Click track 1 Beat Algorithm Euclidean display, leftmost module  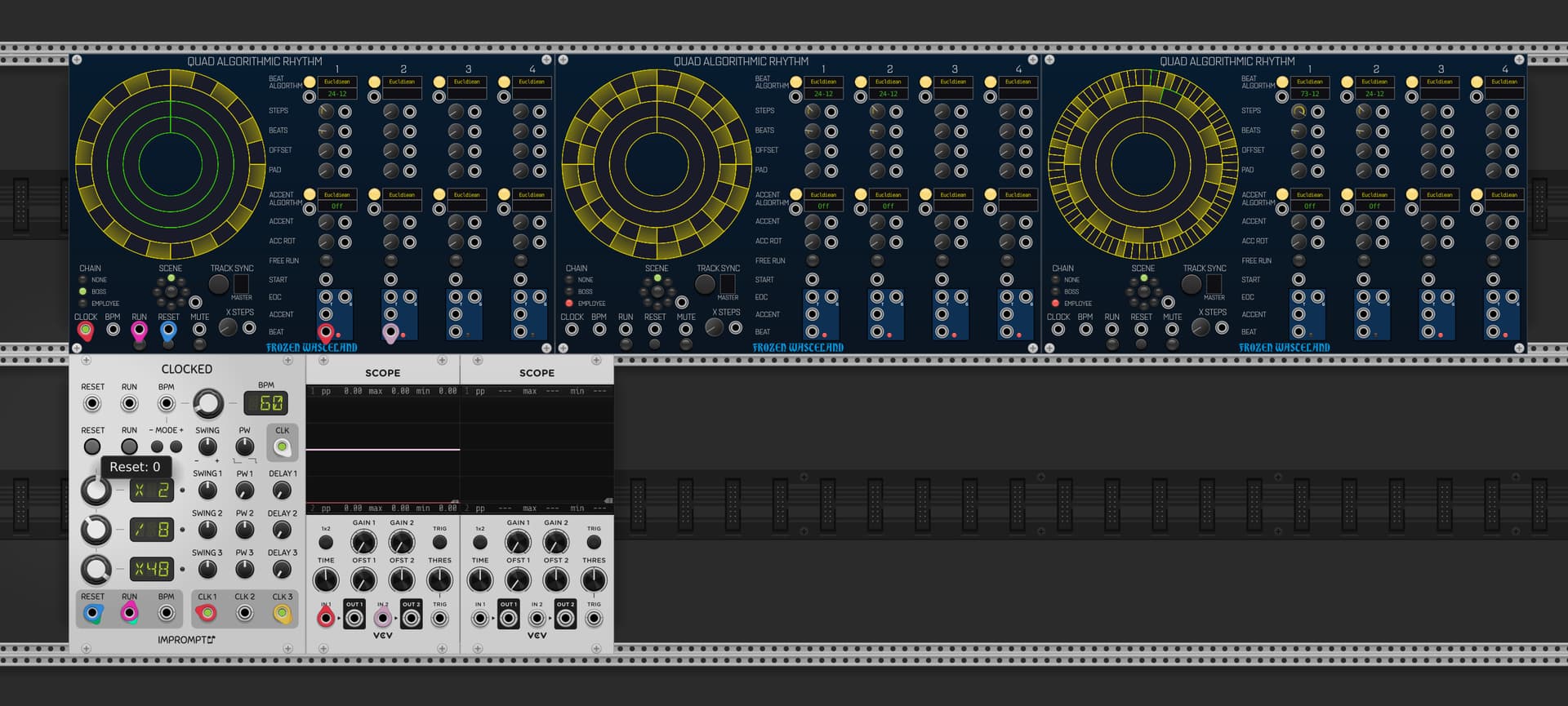tap(336, 82)
